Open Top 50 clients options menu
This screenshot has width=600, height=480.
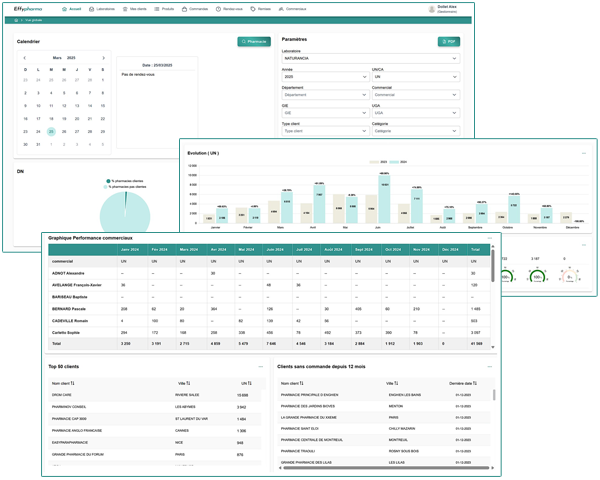(x=260, y=367)
